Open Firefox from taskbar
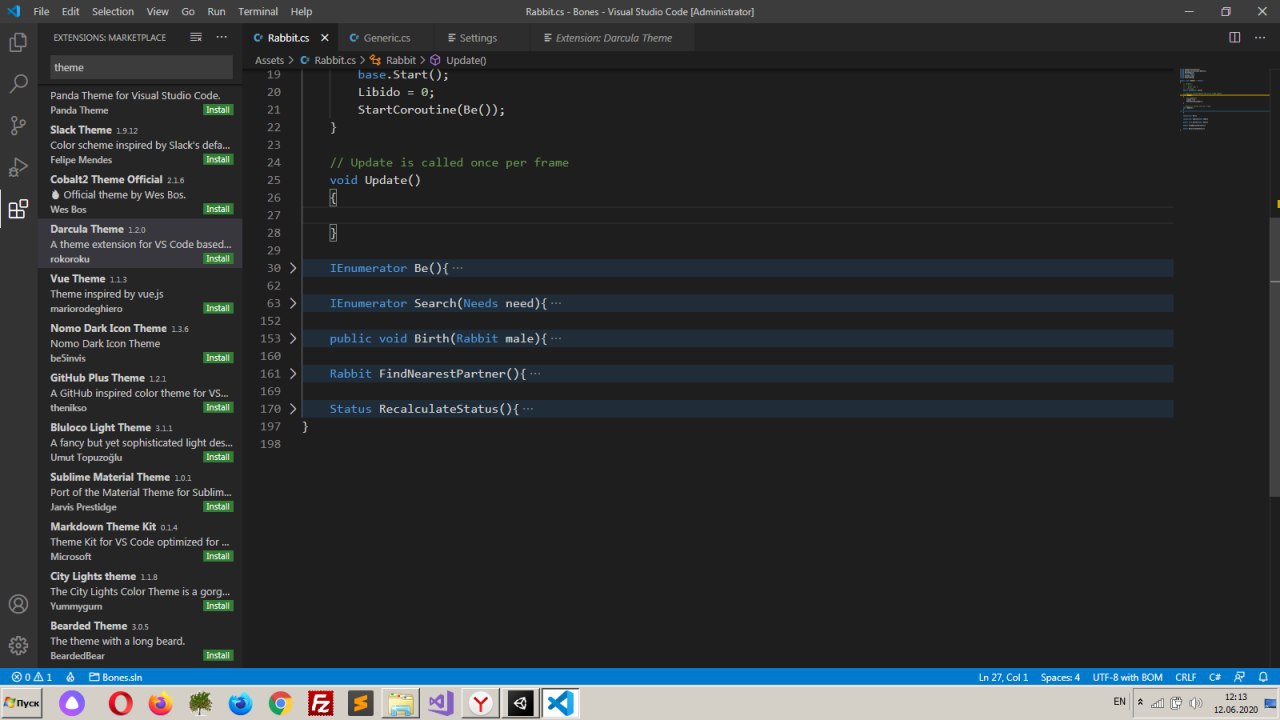The width and height of the screenshot is (1280, 720). (160, 703)
